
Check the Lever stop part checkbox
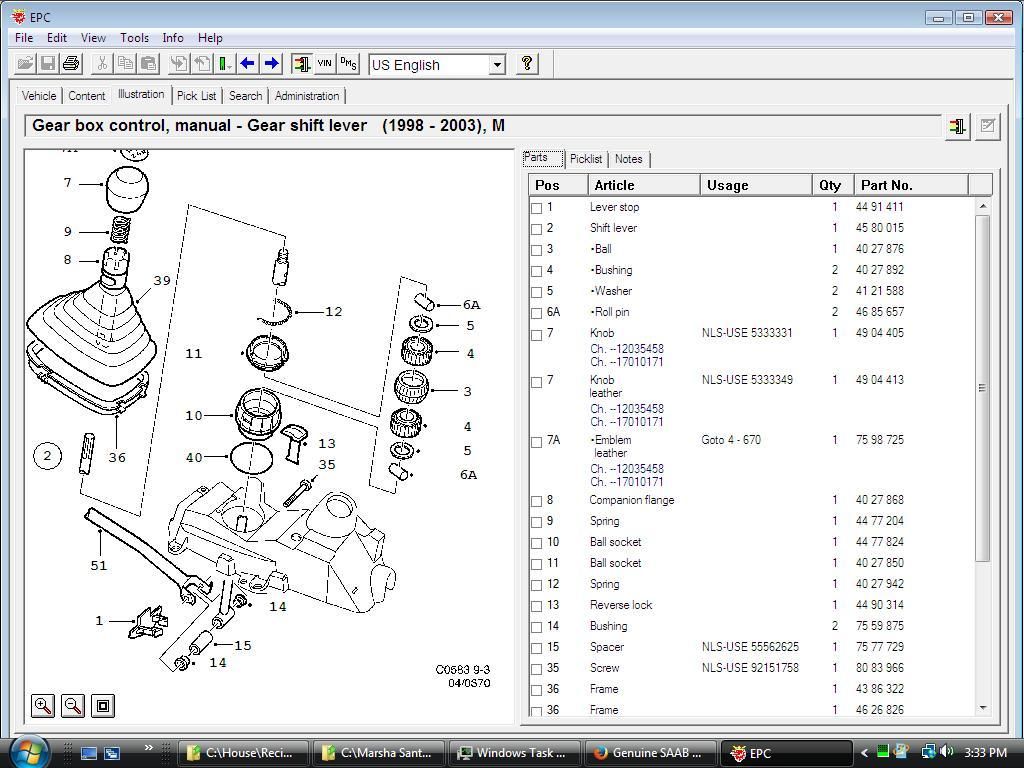[x=537, y=207]
